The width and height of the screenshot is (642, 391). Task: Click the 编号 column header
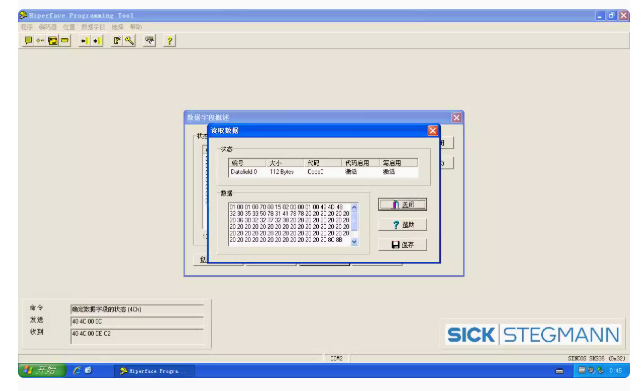[x=247, y=163]
